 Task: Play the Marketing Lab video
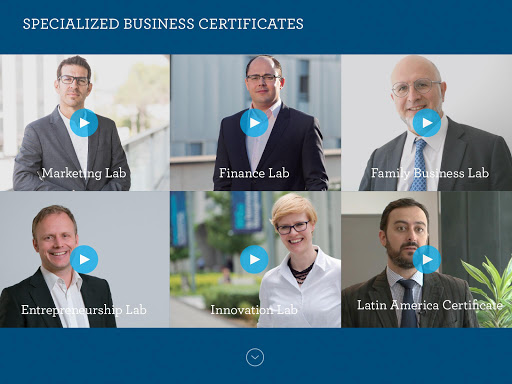(84, 123)
